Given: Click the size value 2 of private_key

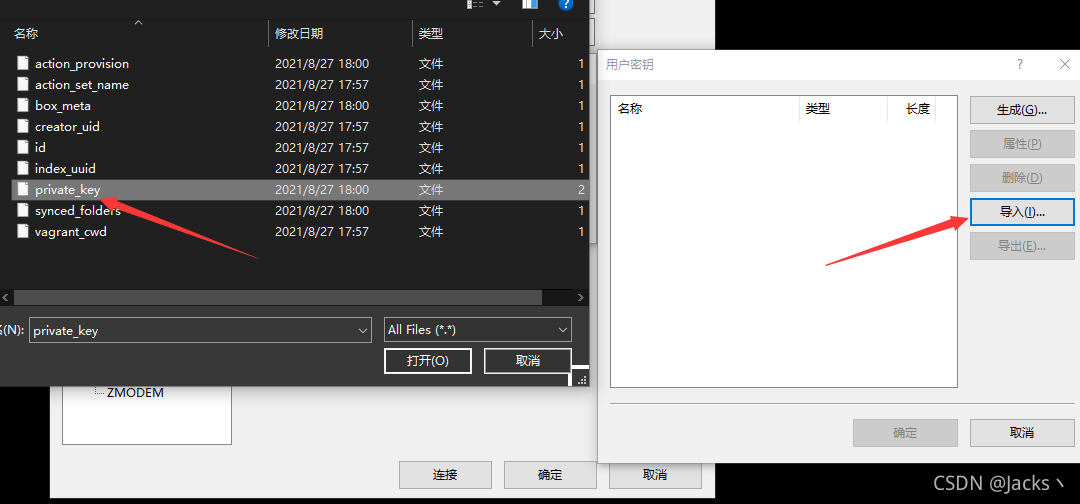Looking at the screenshot, I should click(581, 189).
